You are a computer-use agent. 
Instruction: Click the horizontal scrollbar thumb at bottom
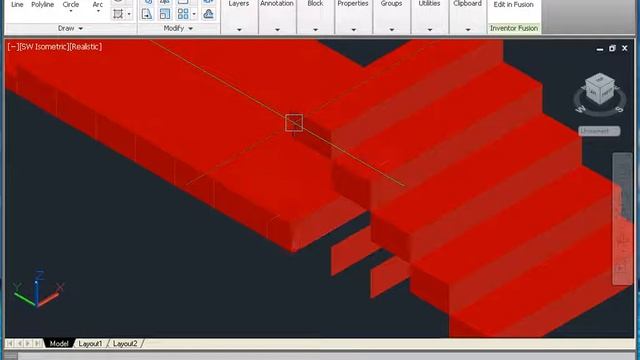(11, 356)
